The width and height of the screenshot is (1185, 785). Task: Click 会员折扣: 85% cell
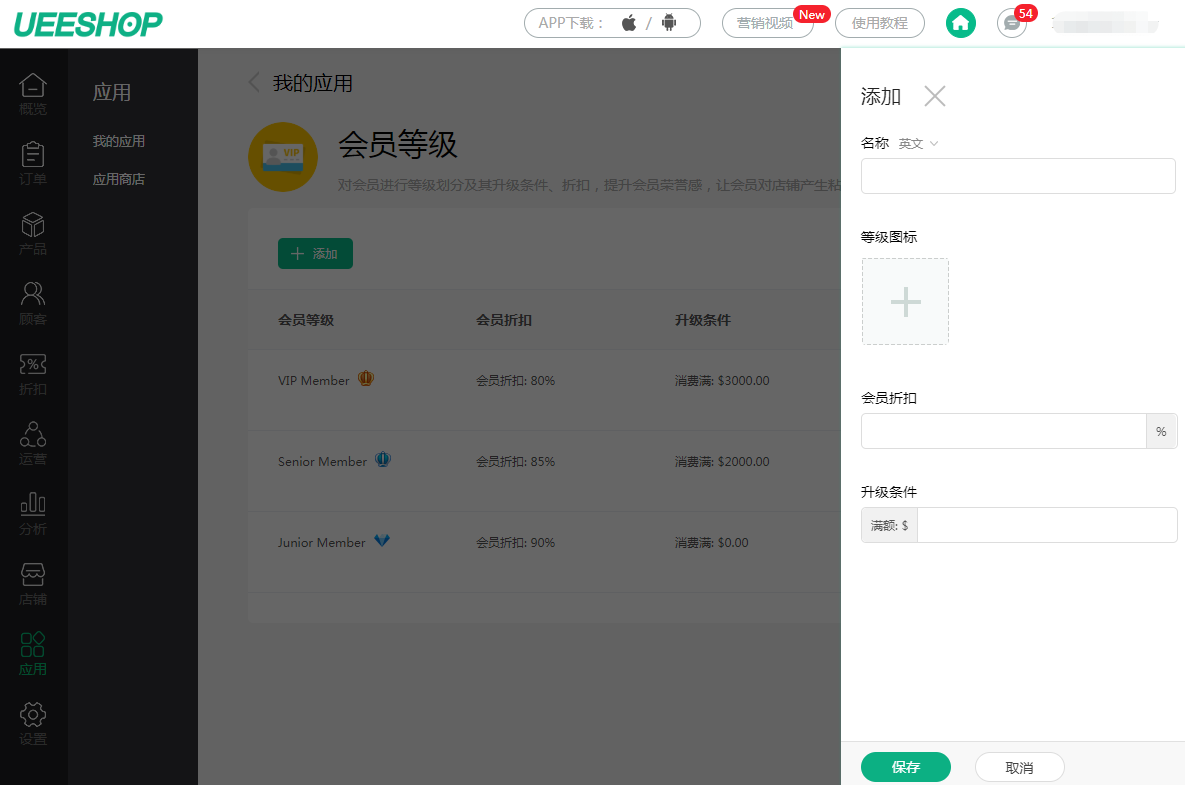tap(515, 462)
